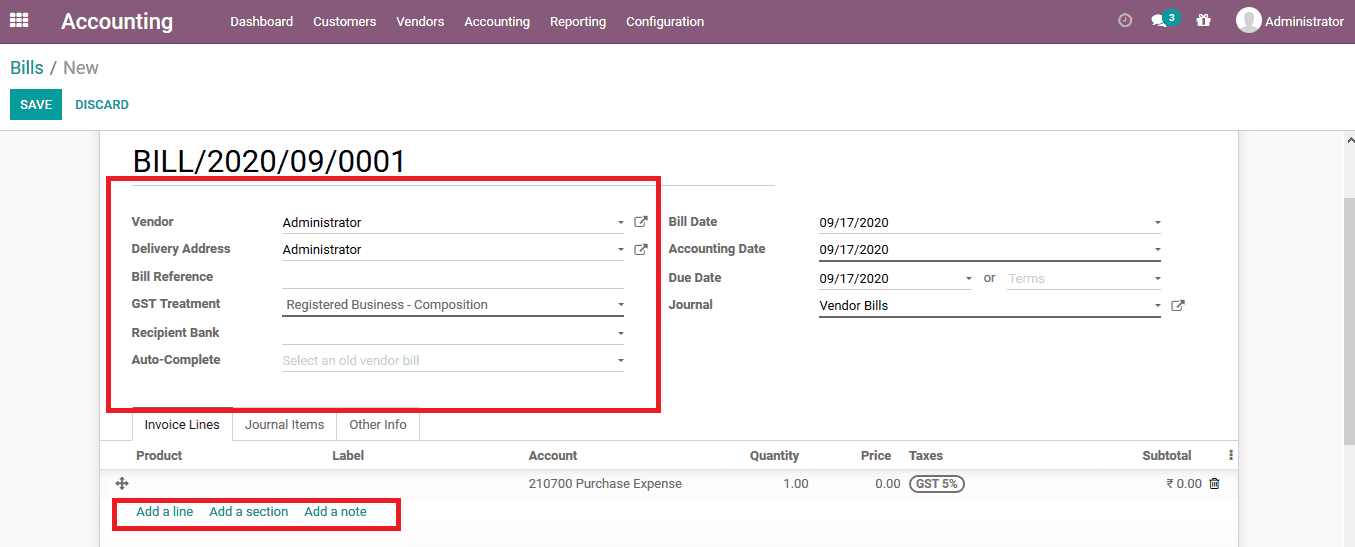Open the Configuration menu
Image resolution: width=1355 pixels, height=547 pixels.
pos(665,21)
